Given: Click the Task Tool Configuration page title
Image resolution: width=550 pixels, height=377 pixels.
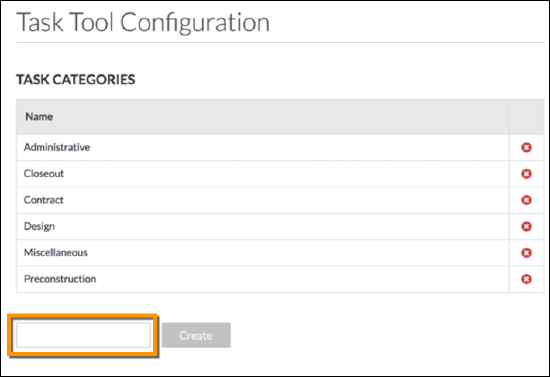Looking at the screenshot, I should 143,23.
